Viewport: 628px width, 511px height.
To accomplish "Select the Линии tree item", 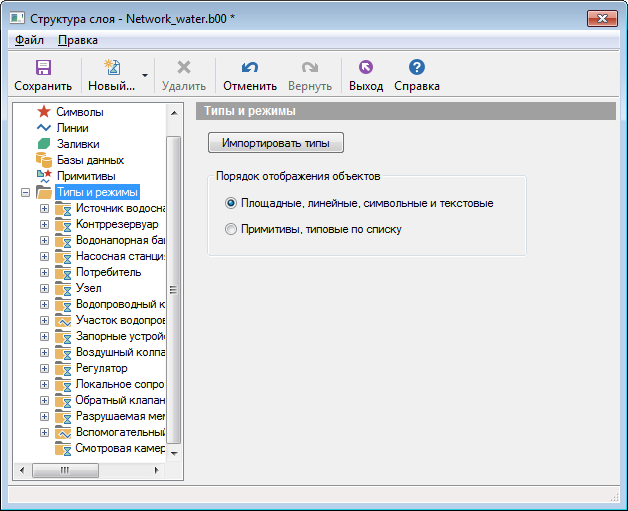I will [72, 128].
